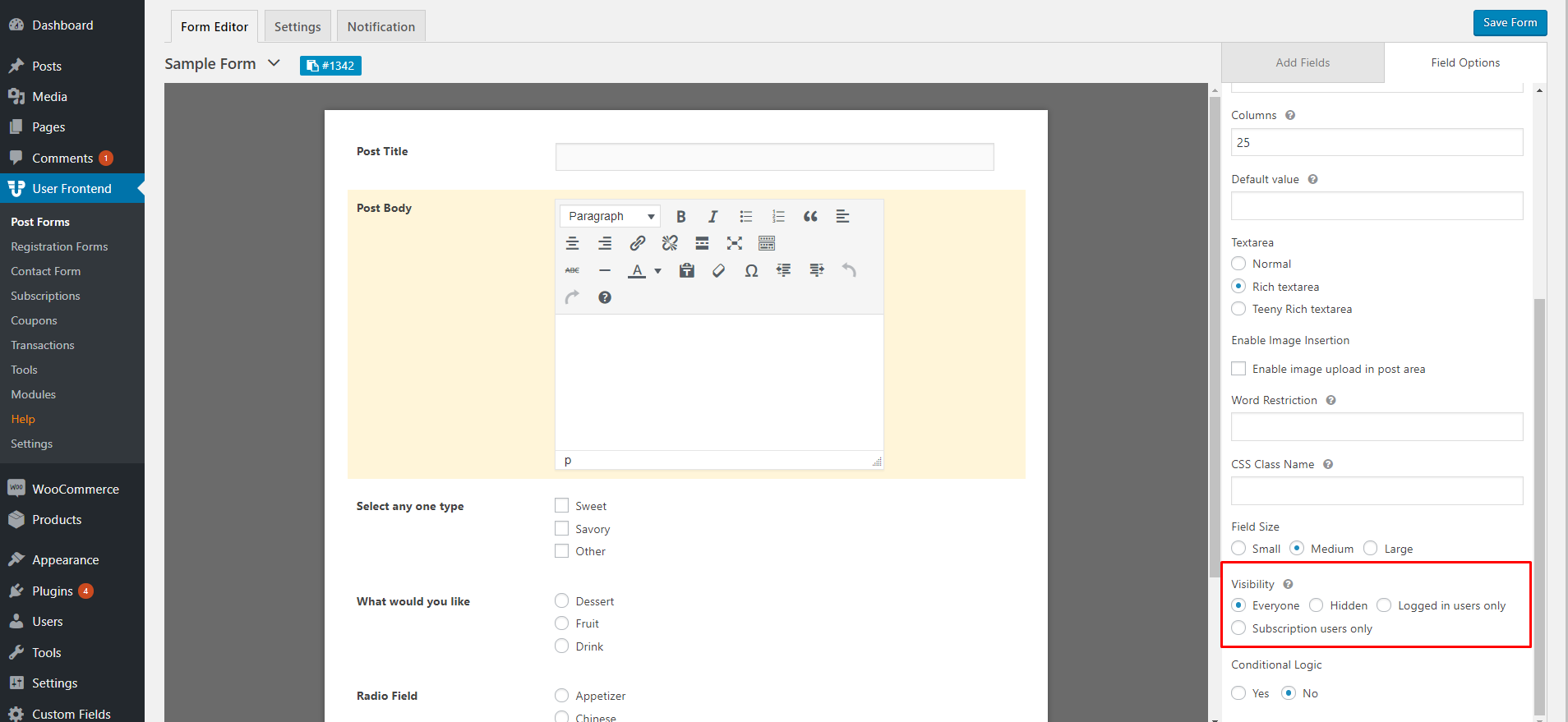Set Field Size to Small
Viewport: 1568px width, 722px height.
pyautogui.click(x=1238, y=548)
